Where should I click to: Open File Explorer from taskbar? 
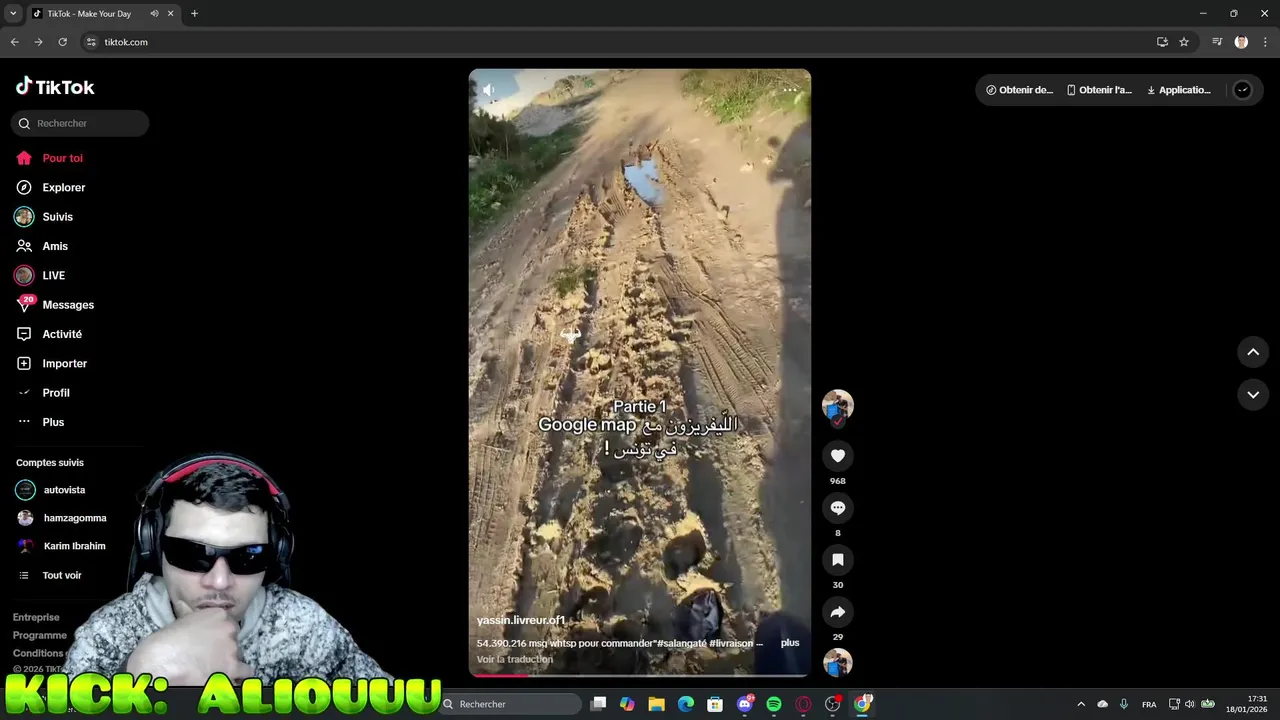tap(656, 704)
